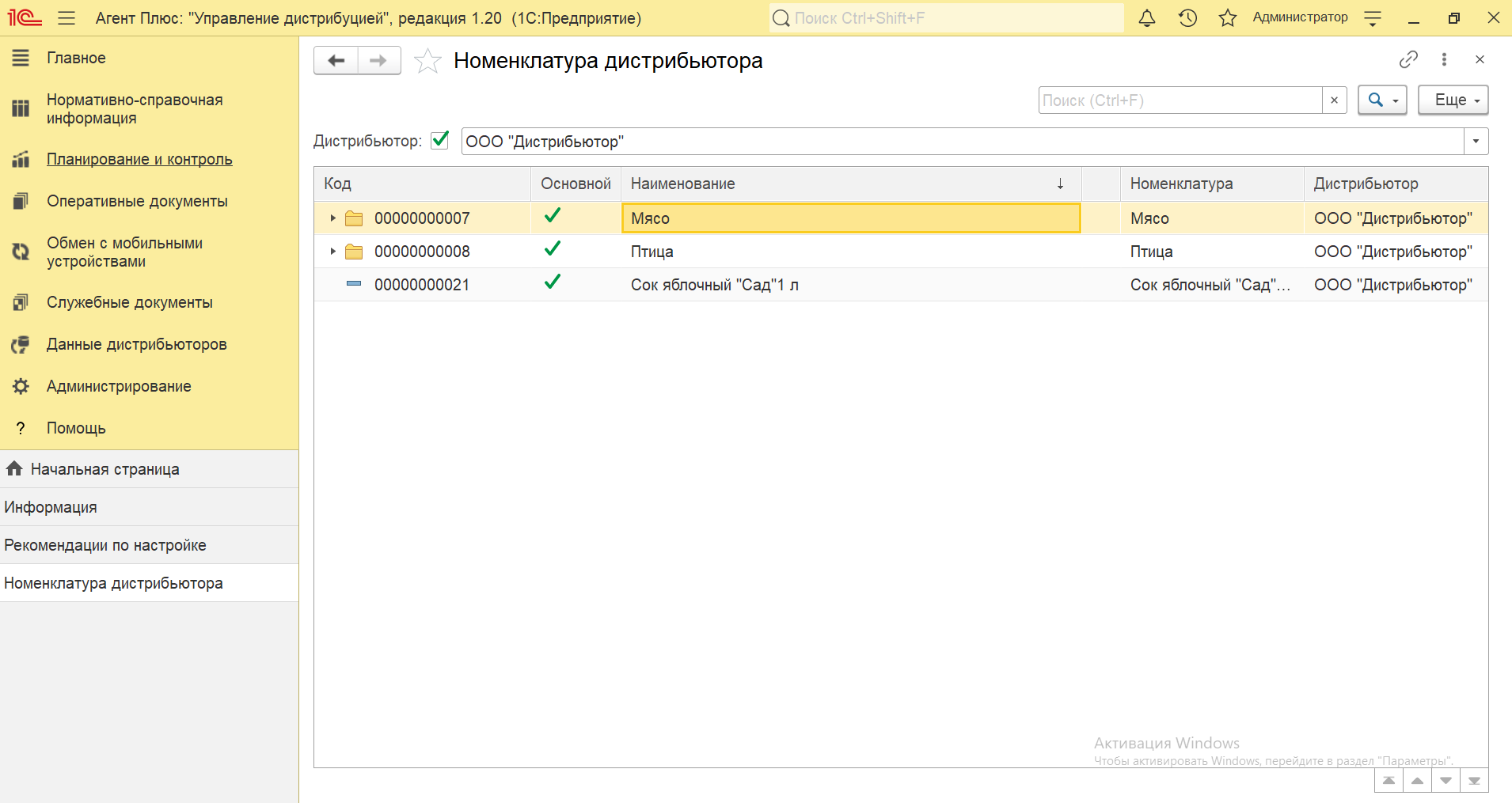Click the Основной checkmark in the Птица row
The height and width of the screenshot is (803, 1512).
[x=553, y=248]
